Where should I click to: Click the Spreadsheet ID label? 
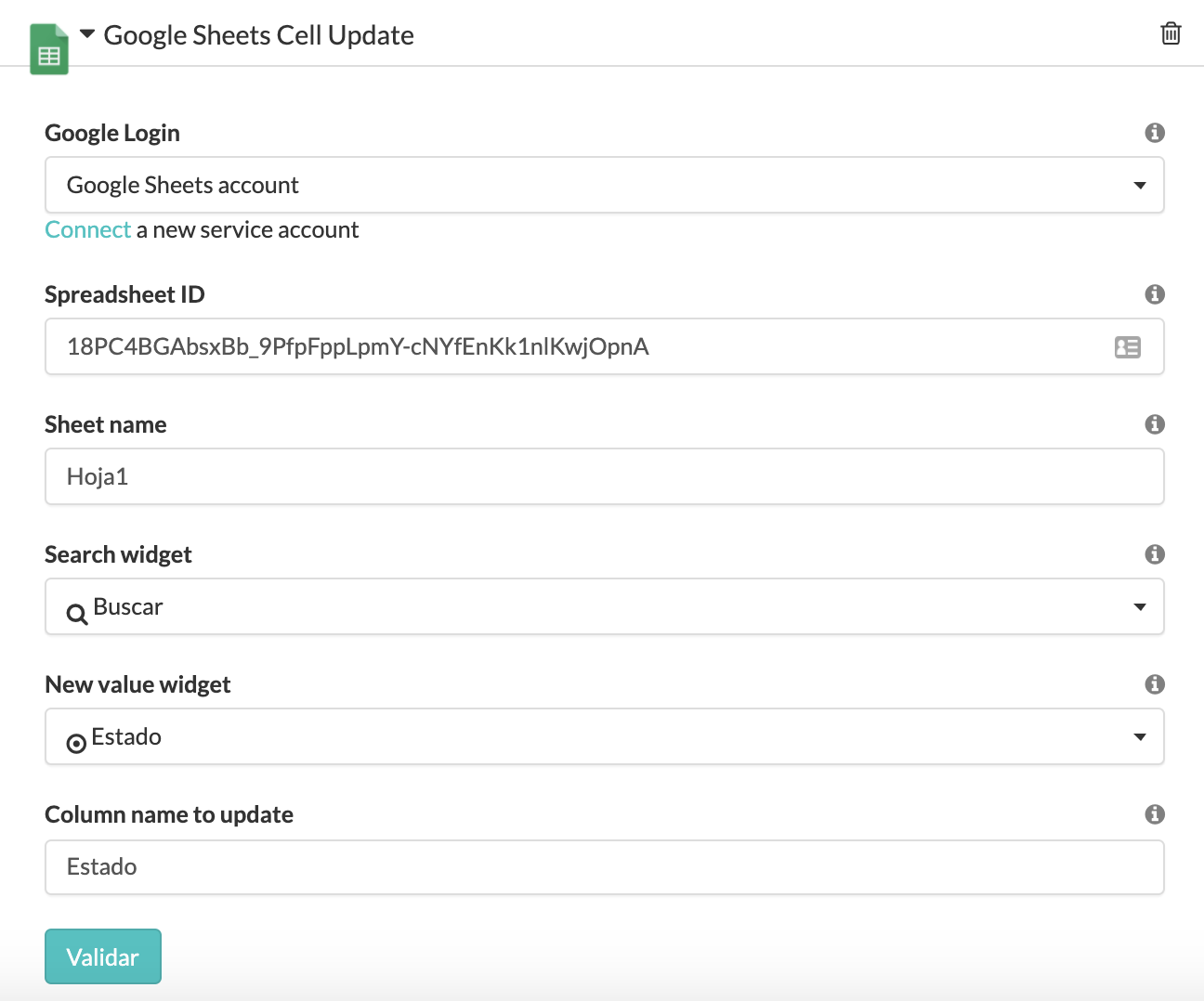click(124, 294)
